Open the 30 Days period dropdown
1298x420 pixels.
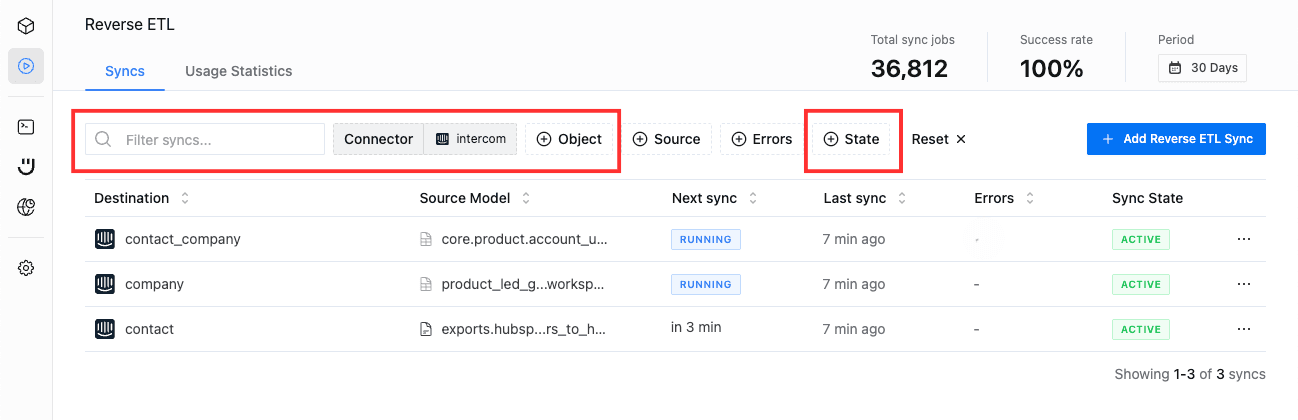(x=1203, y=68)
